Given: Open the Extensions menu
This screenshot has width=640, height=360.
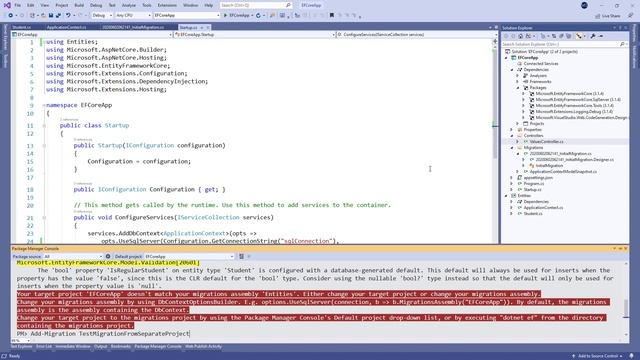Looking at the screenshot, I should 167,5.
